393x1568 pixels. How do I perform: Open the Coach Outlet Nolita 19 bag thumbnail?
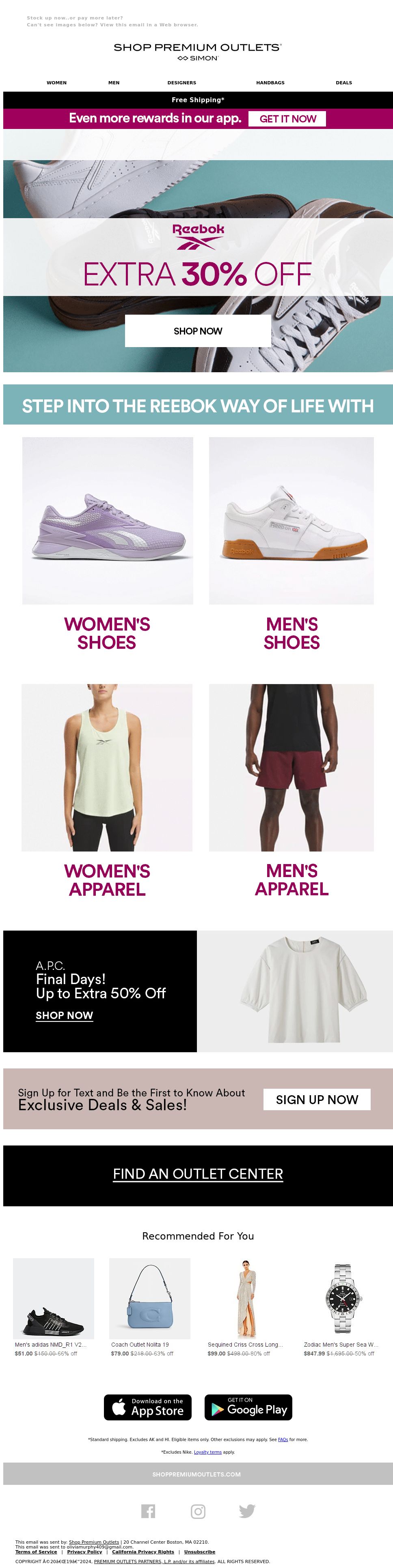[150, 1298]
